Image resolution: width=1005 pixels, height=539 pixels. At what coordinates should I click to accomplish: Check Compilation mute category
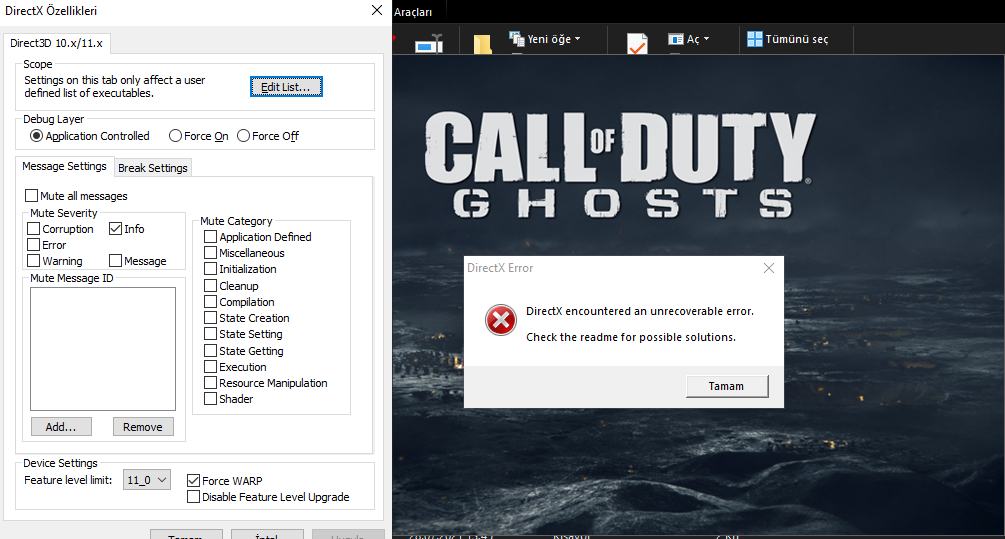(x=210, y=301)
